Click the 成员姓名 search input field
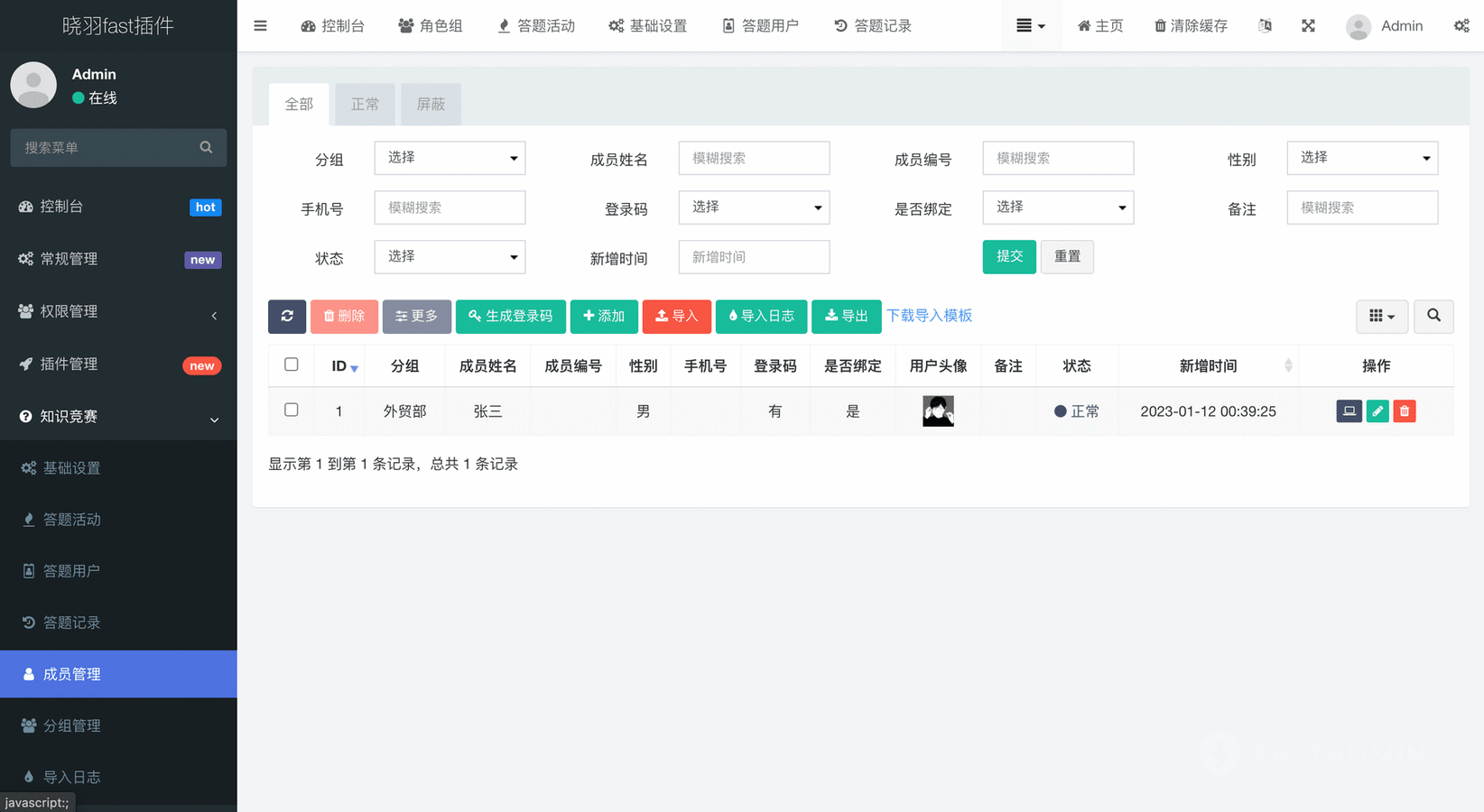This screenshot has height=812, width=1484. 754,158
